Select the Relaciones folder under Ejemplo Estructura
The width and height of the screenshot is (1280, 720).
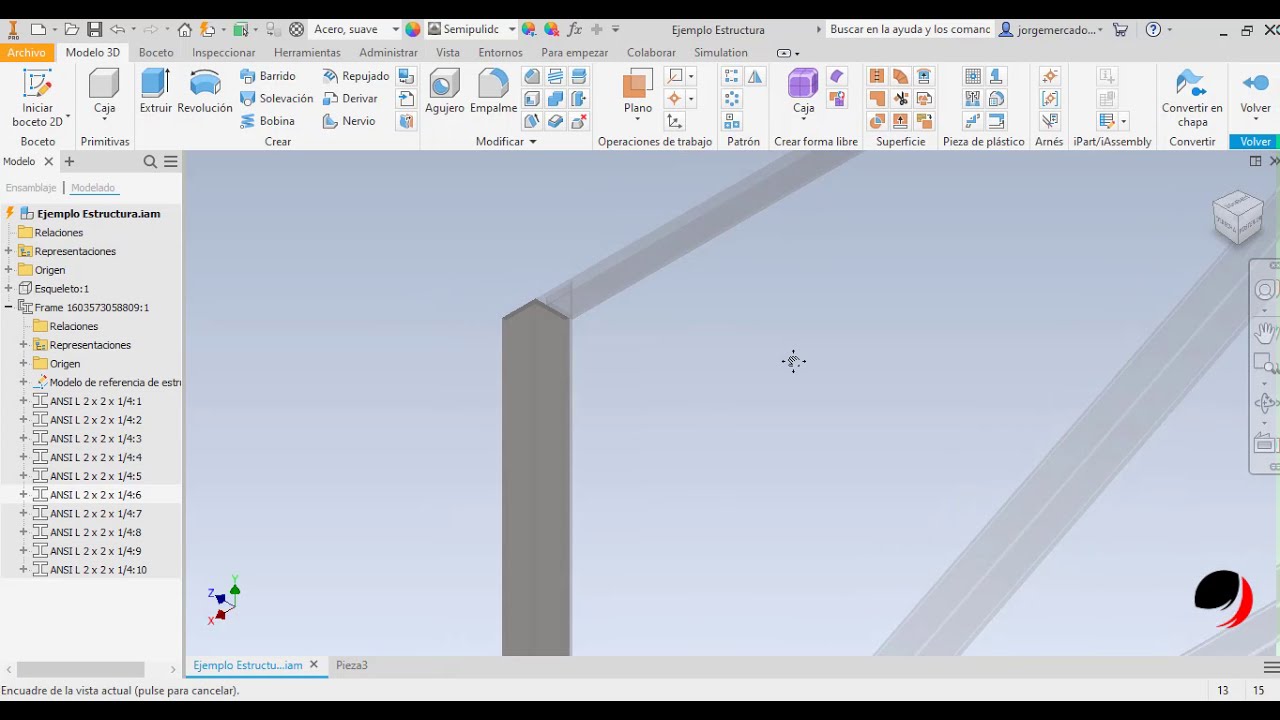pos(58,232)
